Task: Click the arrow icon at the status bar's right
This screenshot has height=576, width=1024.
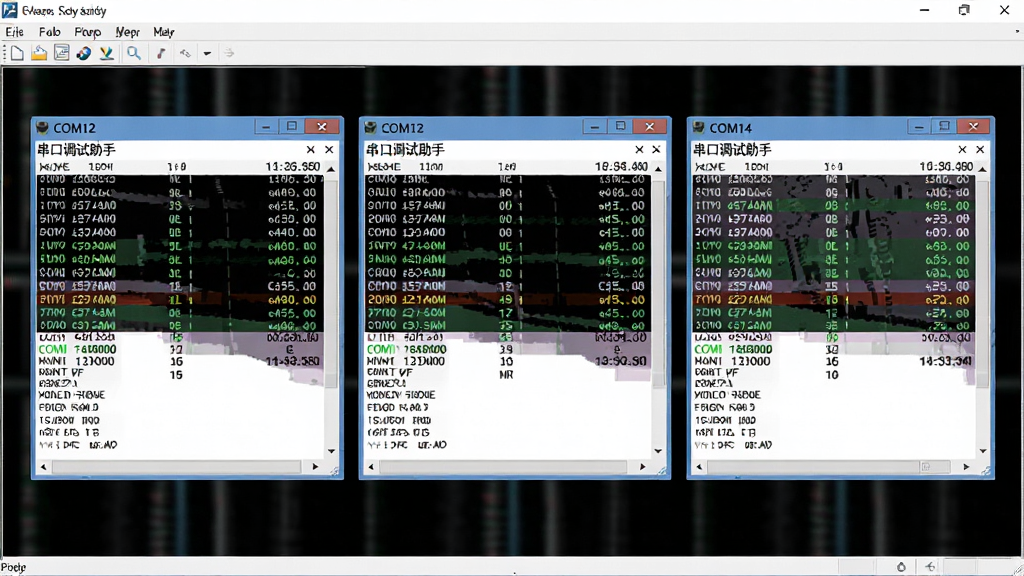Action: pos(930,567)
